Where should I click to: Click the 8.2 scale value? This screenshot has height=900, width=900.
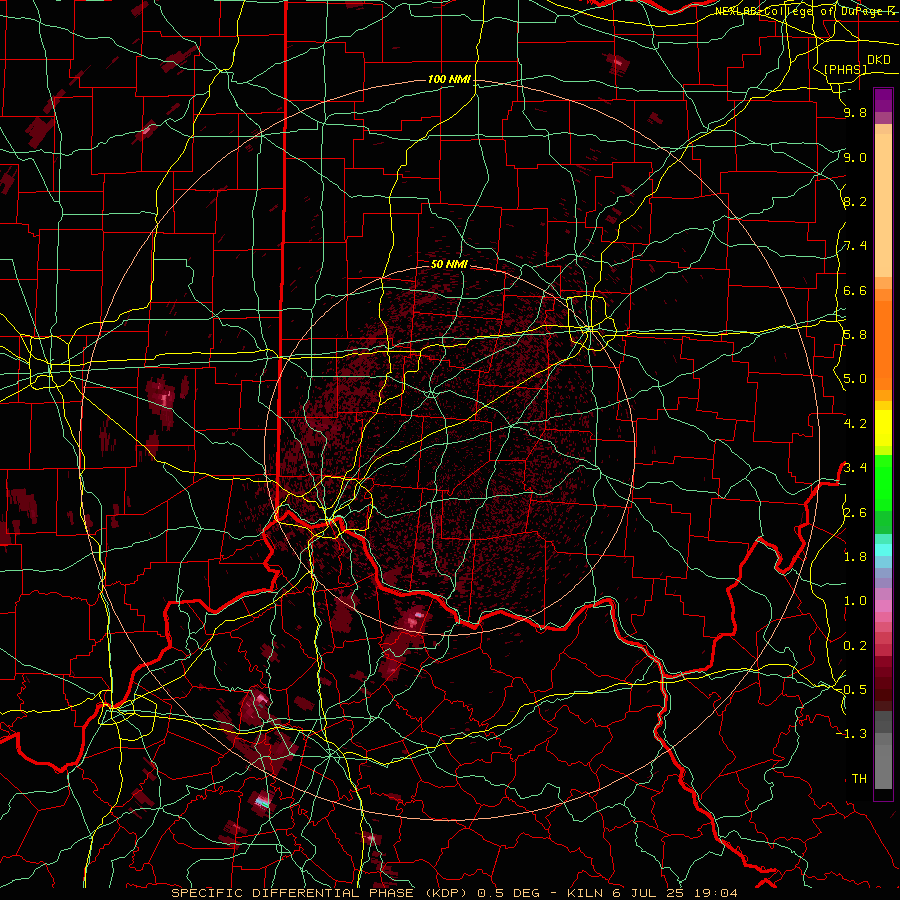[x=855, y=201]
